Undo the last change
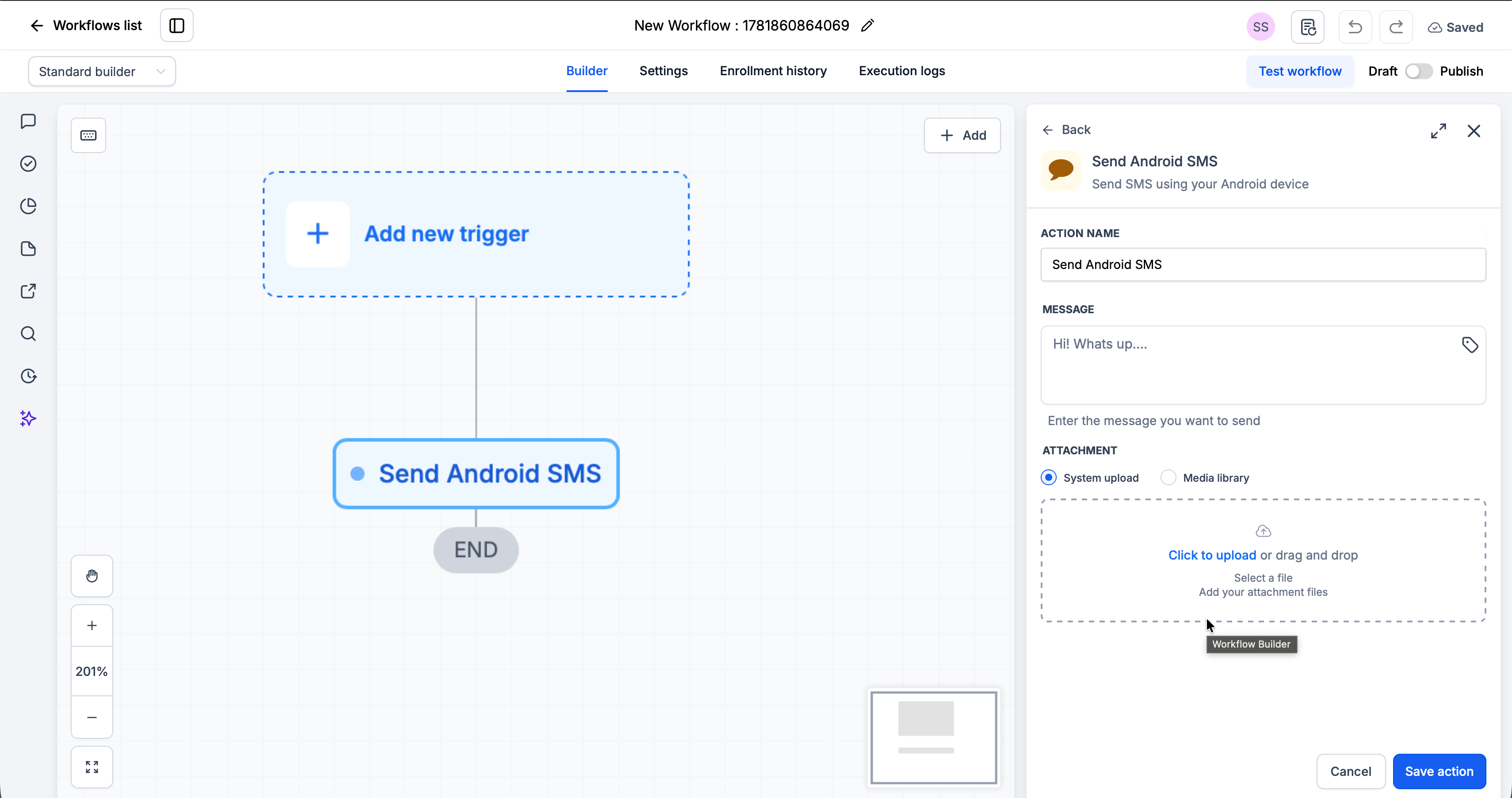The image size is (1512, 798). tap(1355, 27)
